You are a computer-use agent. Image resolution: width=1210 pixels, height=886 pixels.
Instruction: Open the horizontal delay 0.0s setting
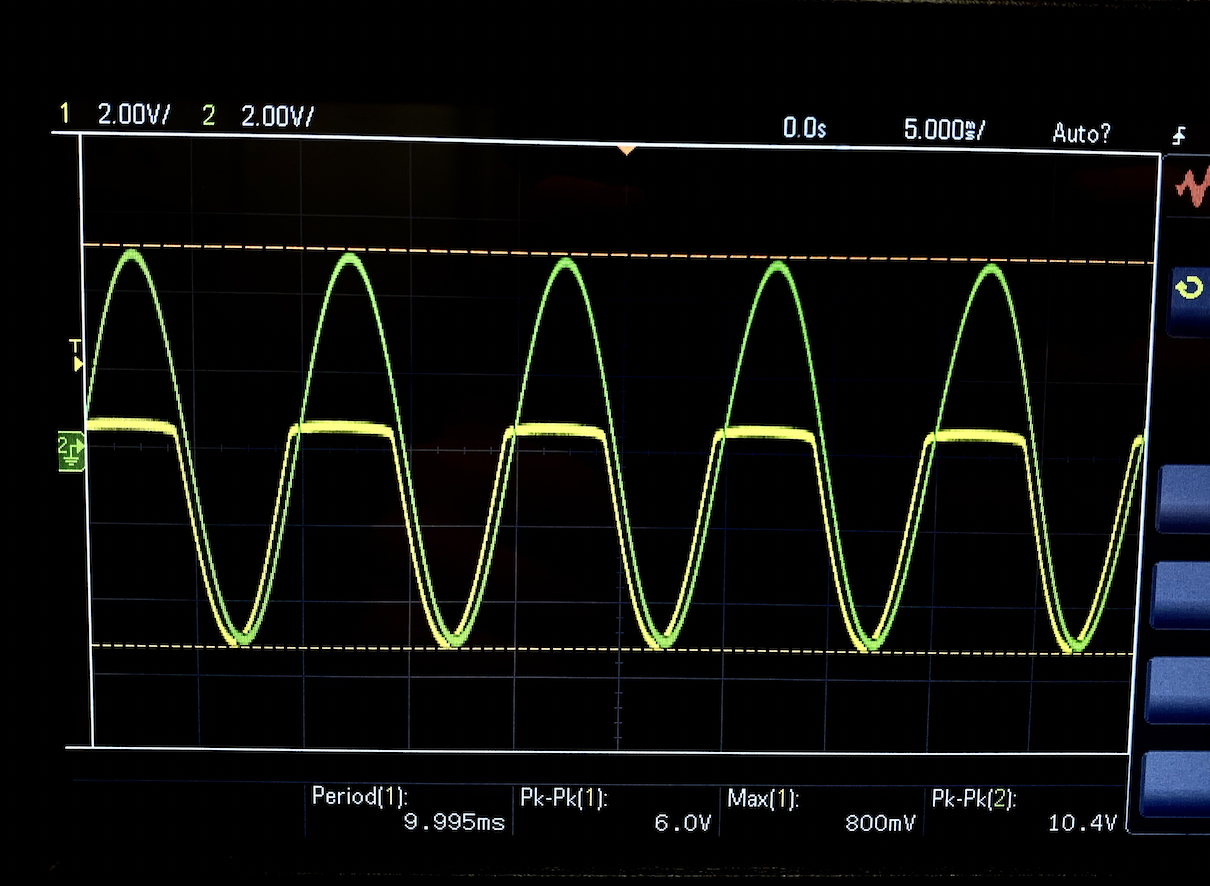tap(804, 128)
